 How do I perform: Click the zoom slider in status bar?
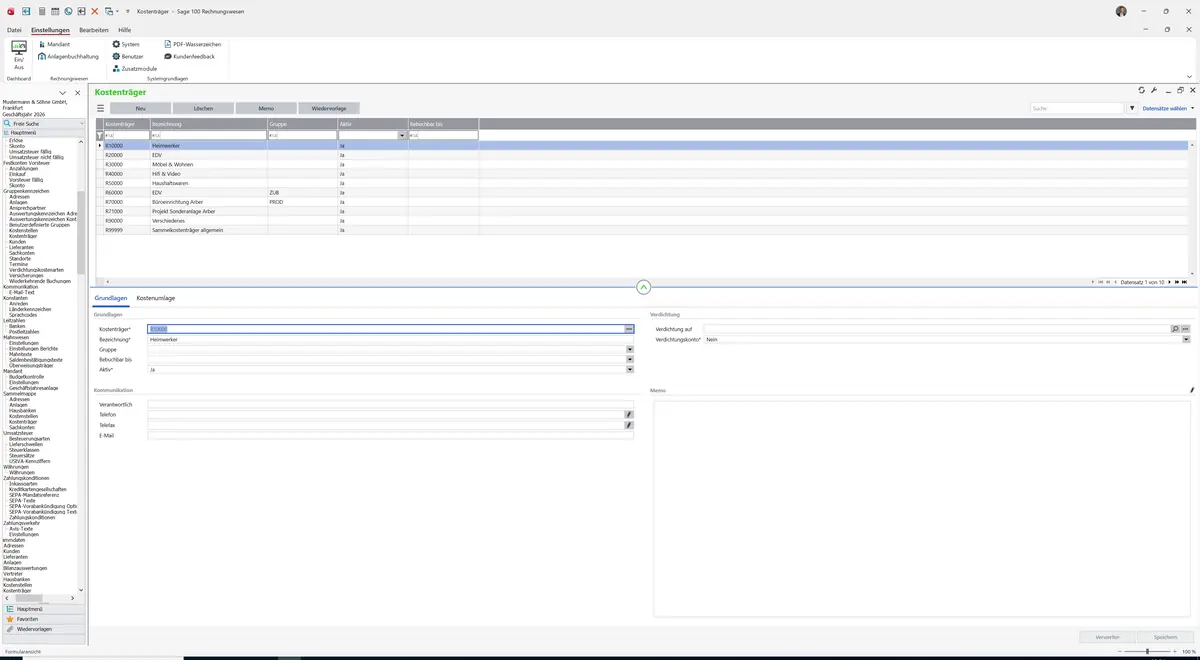pyautogui.click(x=1147, y=651)
